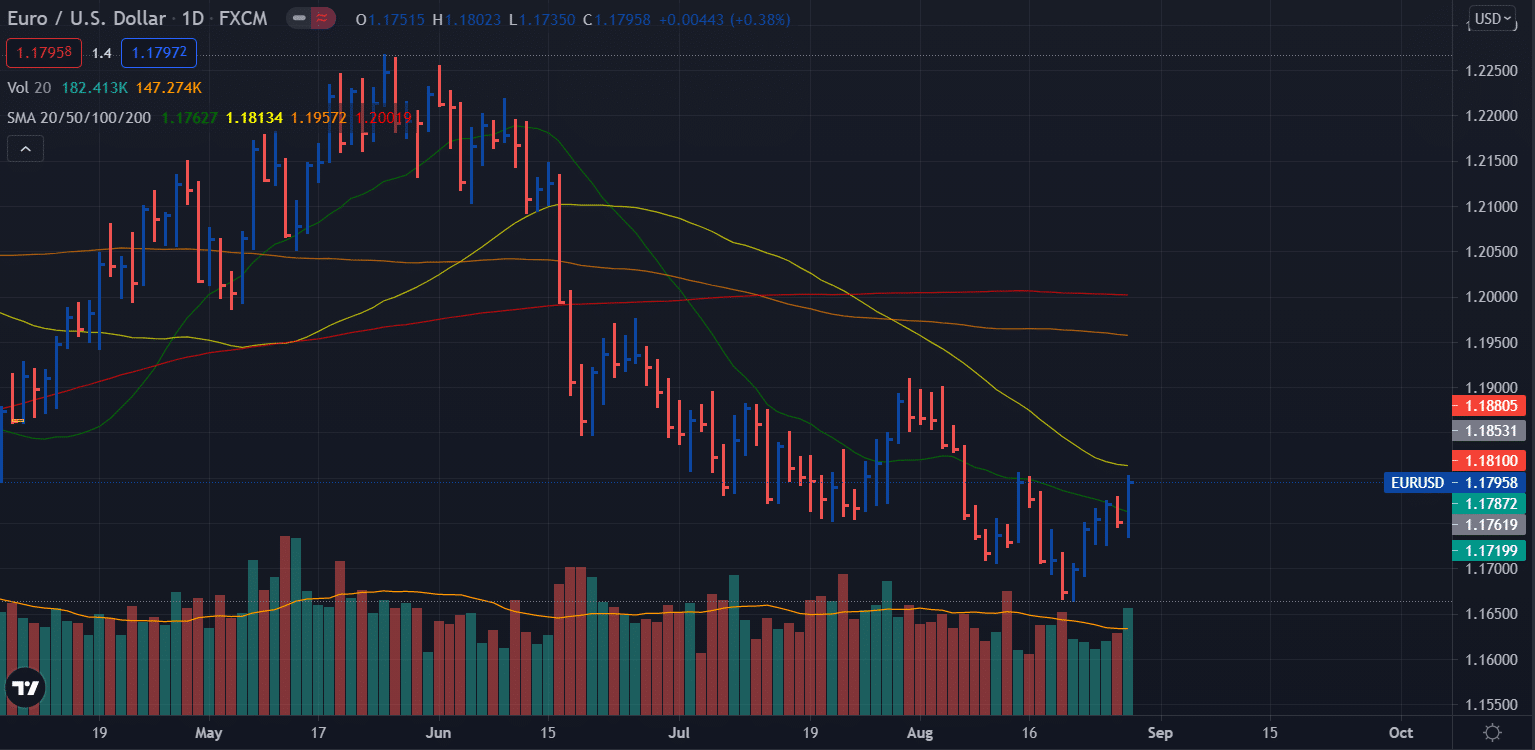This screenshot has height=750, width=1535.
Task: Click the Aug label on time axis
Action: [919, 733]
